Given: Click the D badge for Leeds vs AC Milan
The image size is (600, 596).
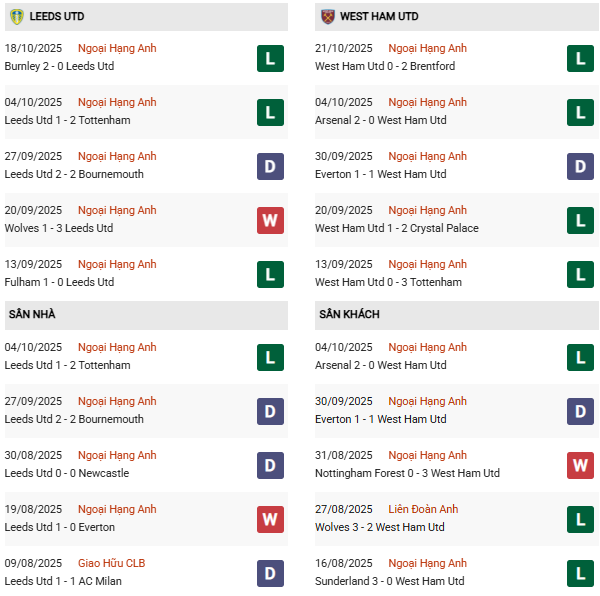Looking at the screenshot, I should coord(270,573).
